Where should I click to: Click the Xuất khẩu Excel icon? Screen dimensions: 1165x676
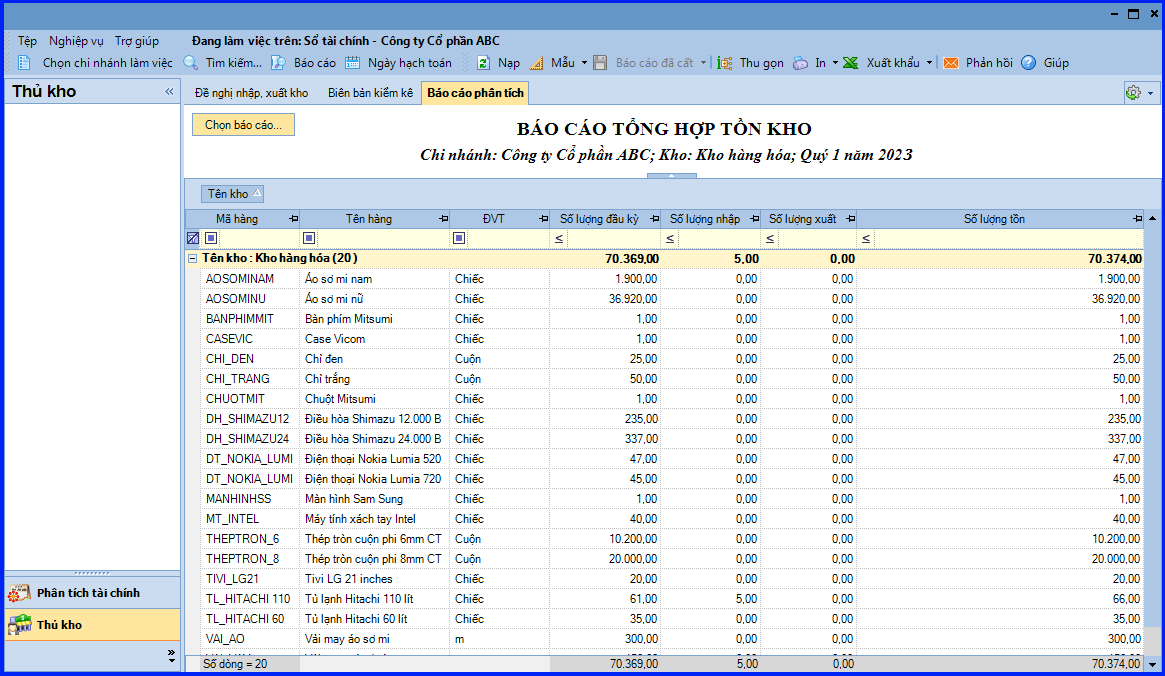click(x=851, y=63)
